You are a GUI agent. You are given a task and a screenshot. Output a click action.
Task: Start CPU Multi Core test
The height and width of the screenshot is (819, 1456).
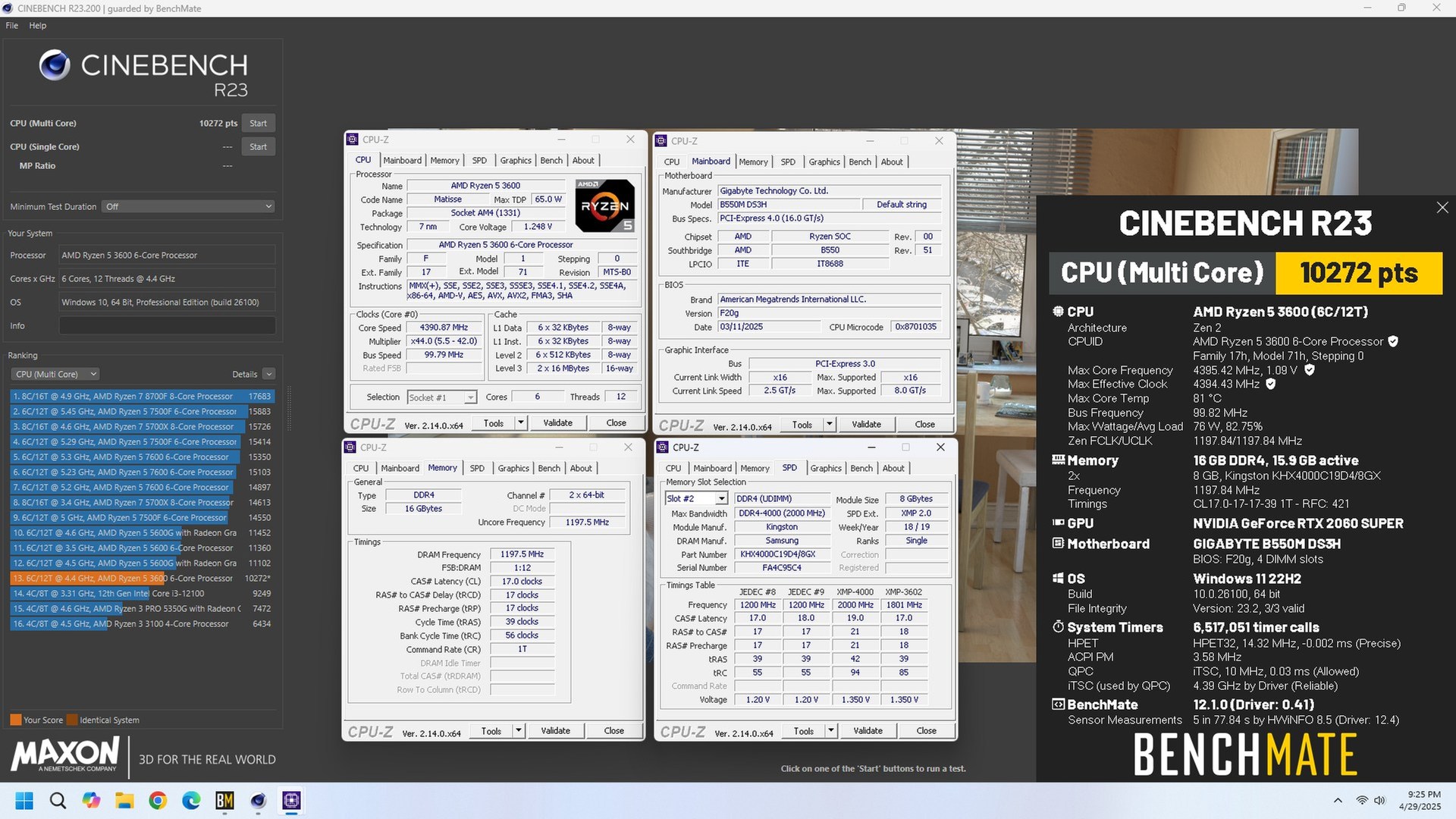pos(258,124)
